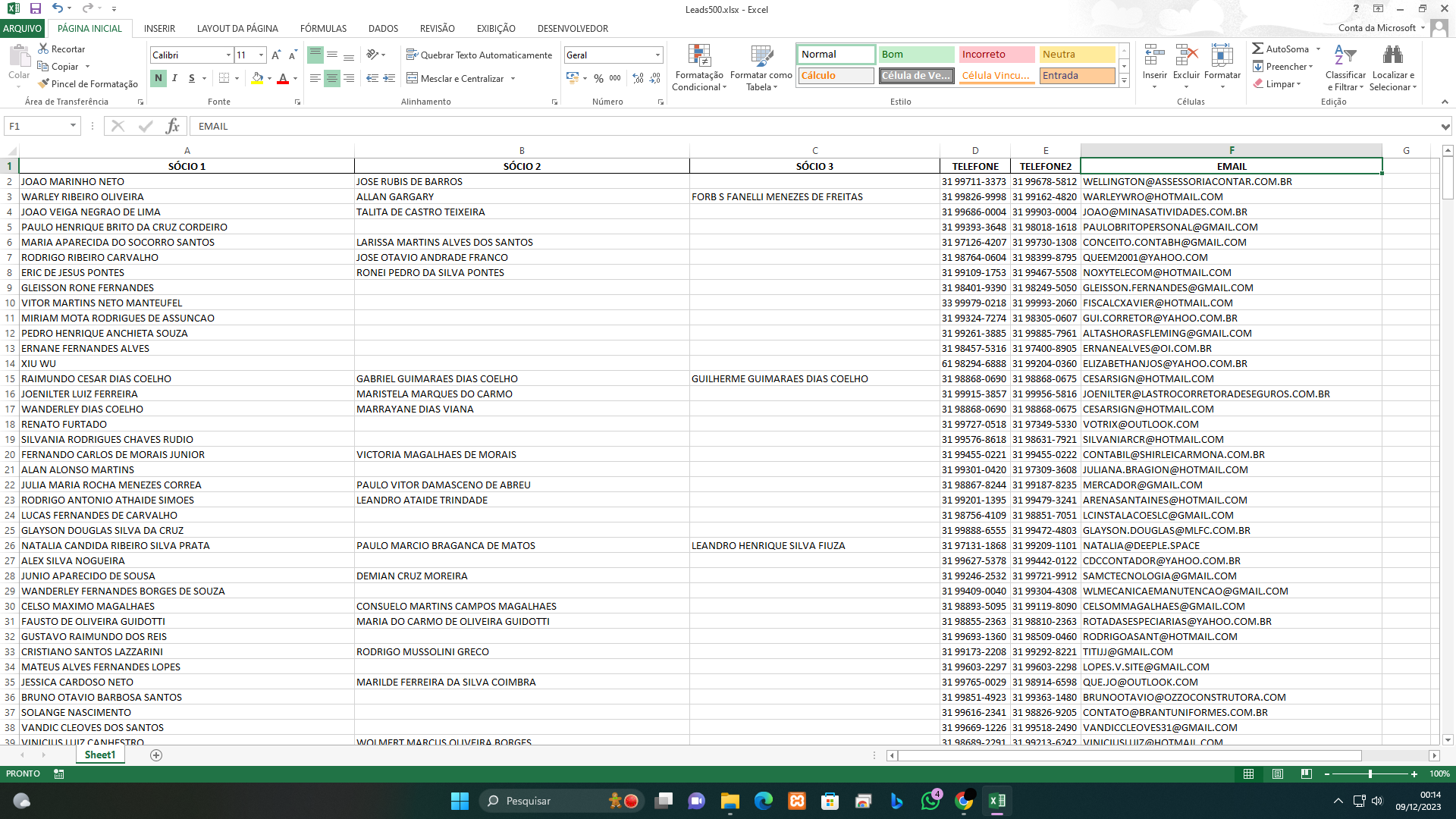Open the Find and Select binoculars icon
Image resolution: width=1456 pixels, height=819 pixels.
tap(1392, 56)
